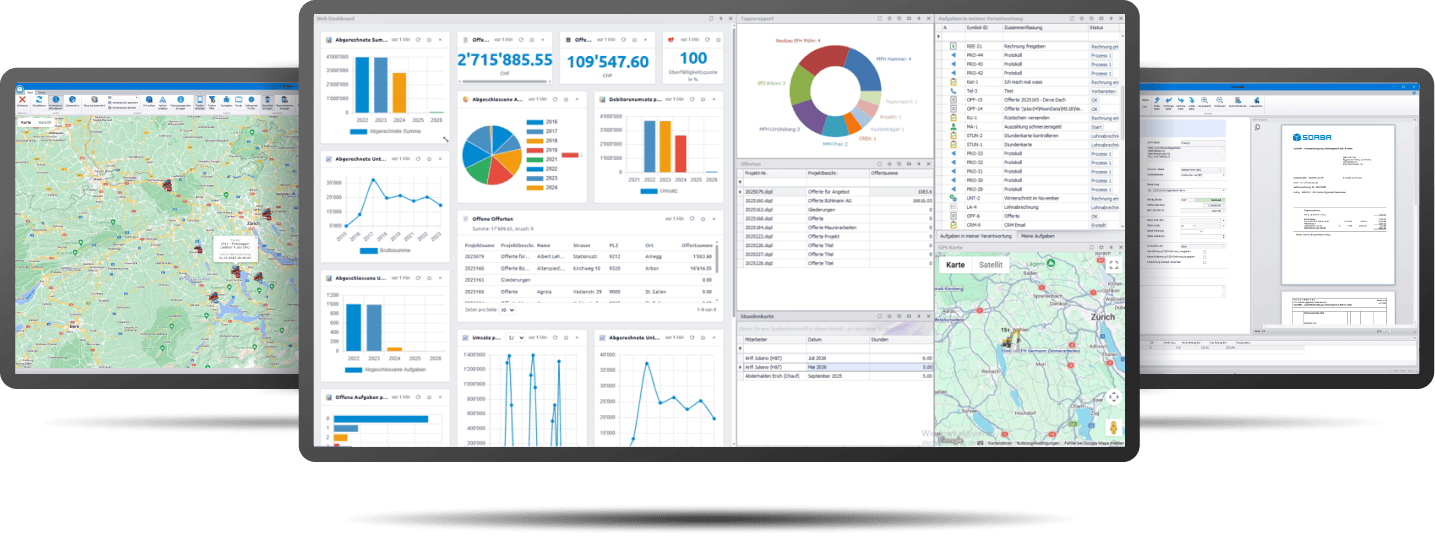1435x537 pixels.
Task: Refresh the Offene Offerten list widget
Action: tap(692, 219)
